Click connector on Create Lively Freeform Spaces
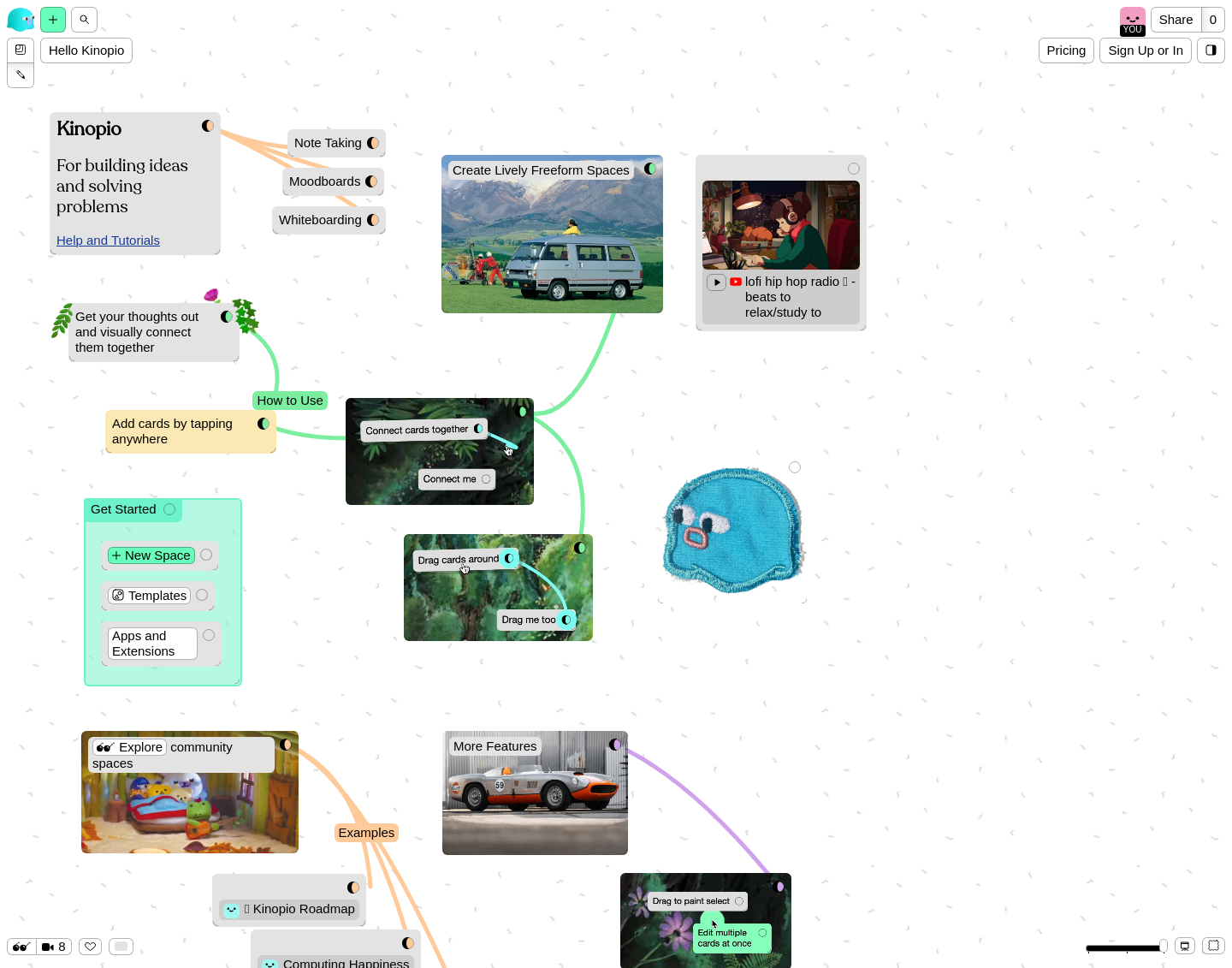1232x968 pixels. pos(650,169)
